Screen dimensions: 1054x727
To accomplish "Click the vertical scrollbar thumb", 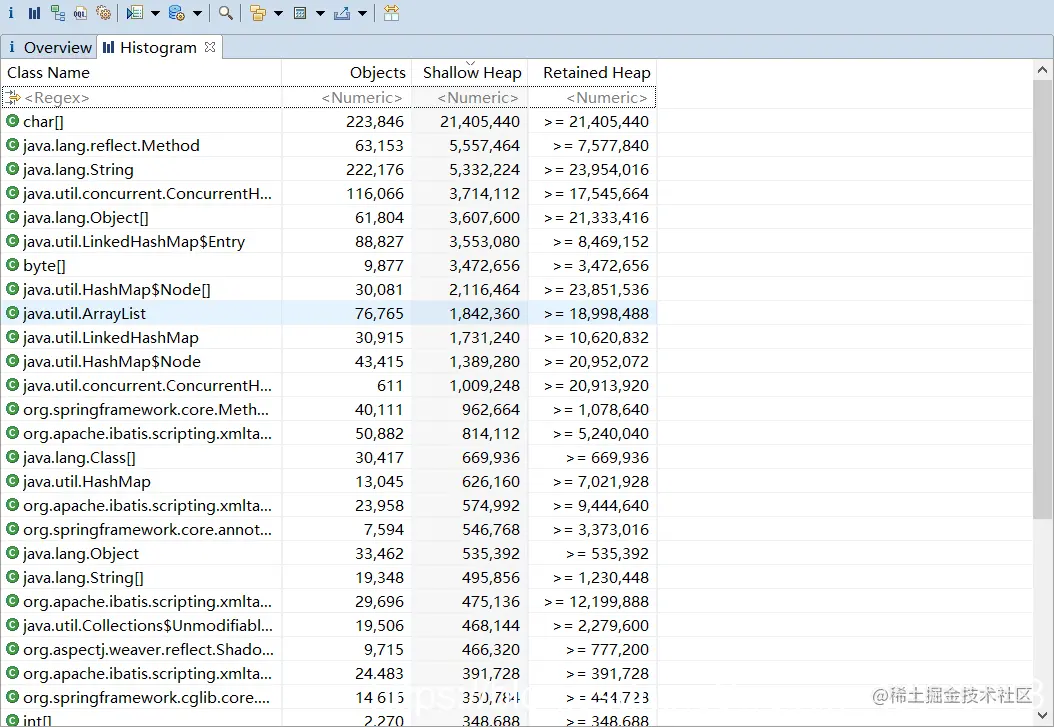I will [1043, 299].
